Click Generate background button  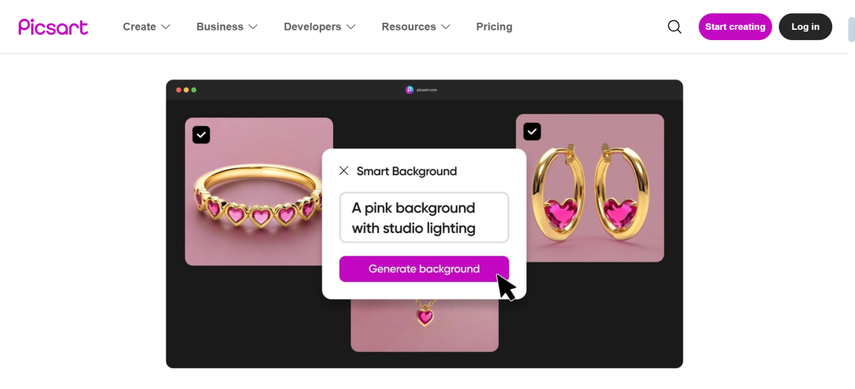[x=424, y=269]
